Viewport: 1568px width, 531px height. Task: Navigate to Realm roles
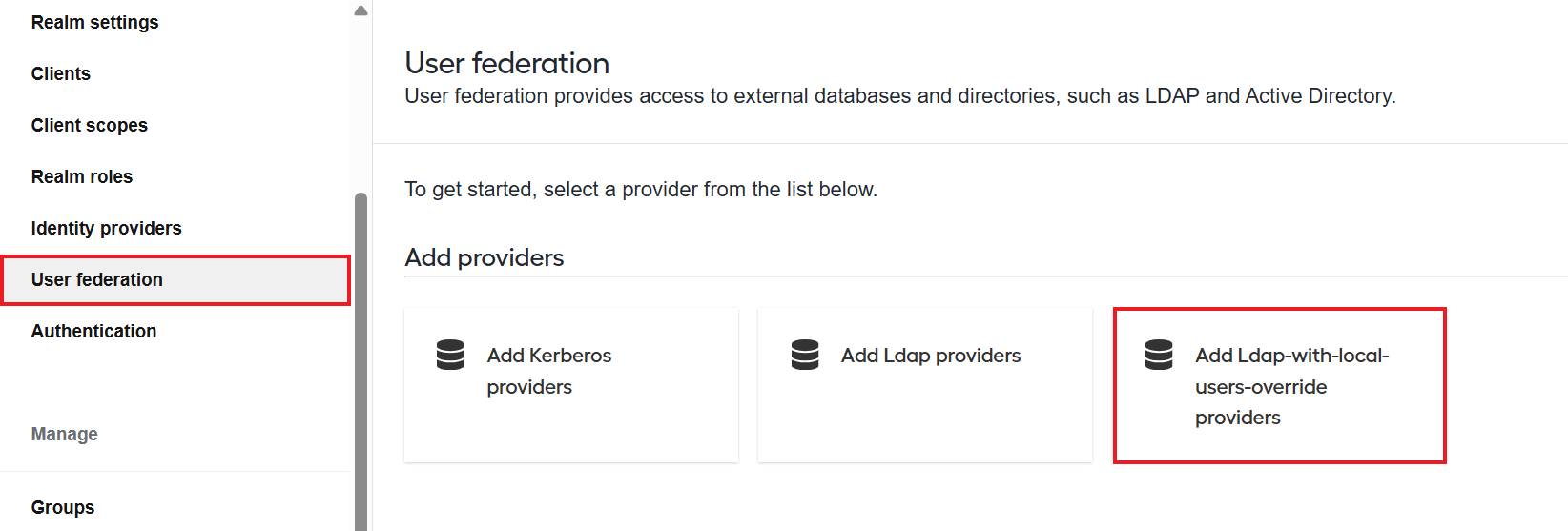click(x=82, y=176)
